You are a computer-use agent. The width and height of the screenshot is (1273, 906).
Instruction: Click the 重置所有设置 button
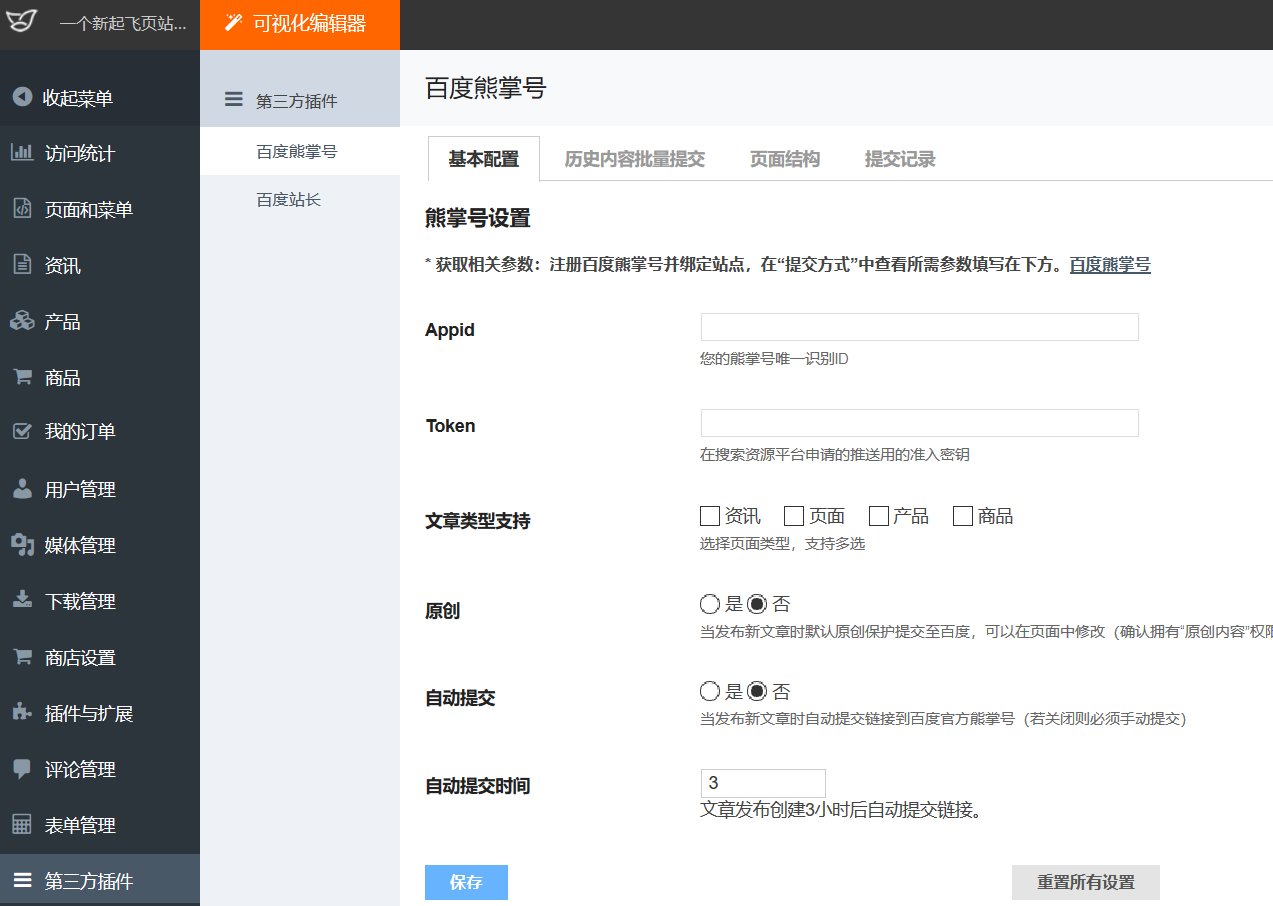coord(1086,882)
